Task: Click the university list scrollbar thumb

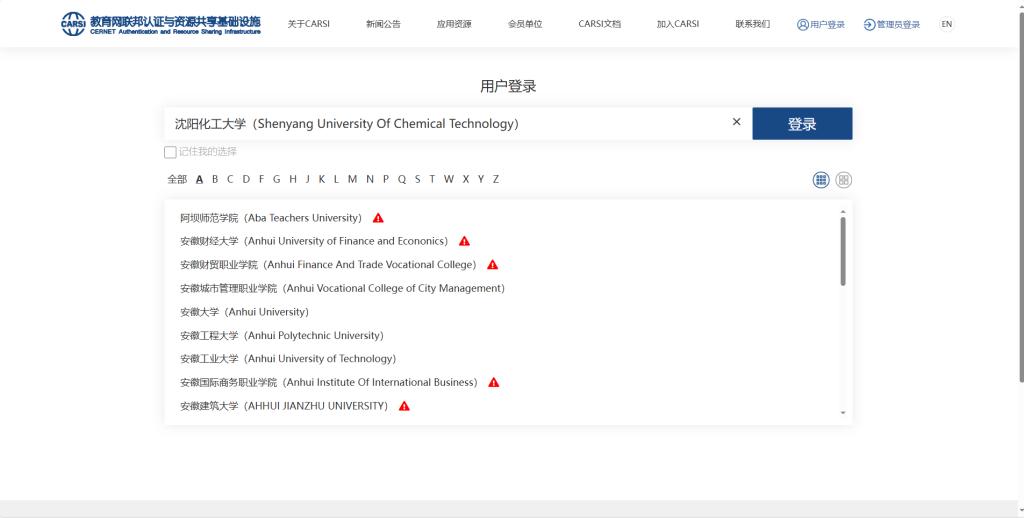Action: tap(843, 251)
